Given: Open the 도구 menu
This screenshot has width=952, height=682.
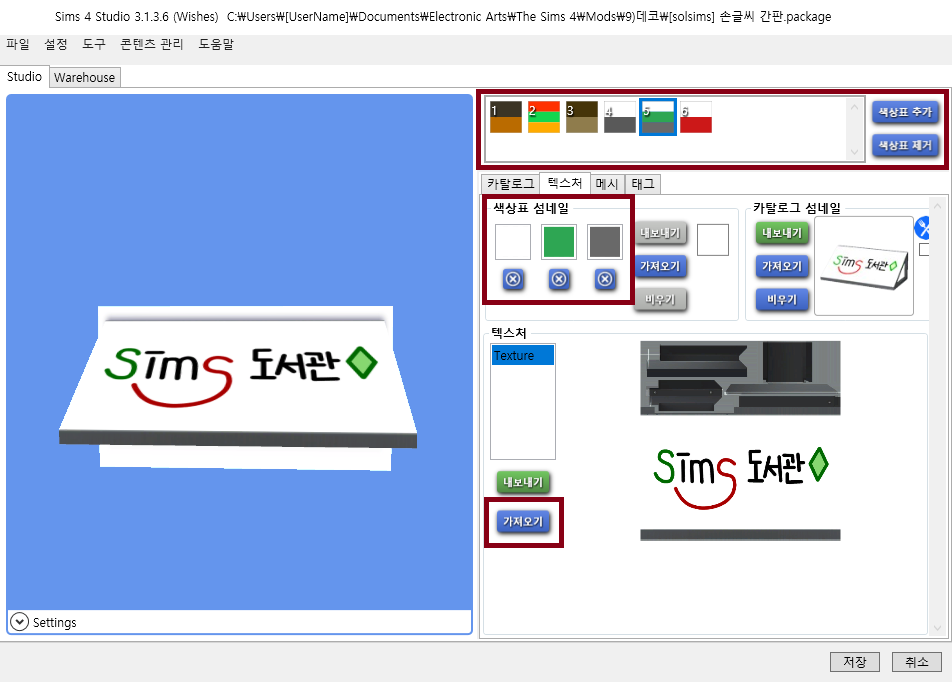Looking at the screenshot, I should [94, 44].
